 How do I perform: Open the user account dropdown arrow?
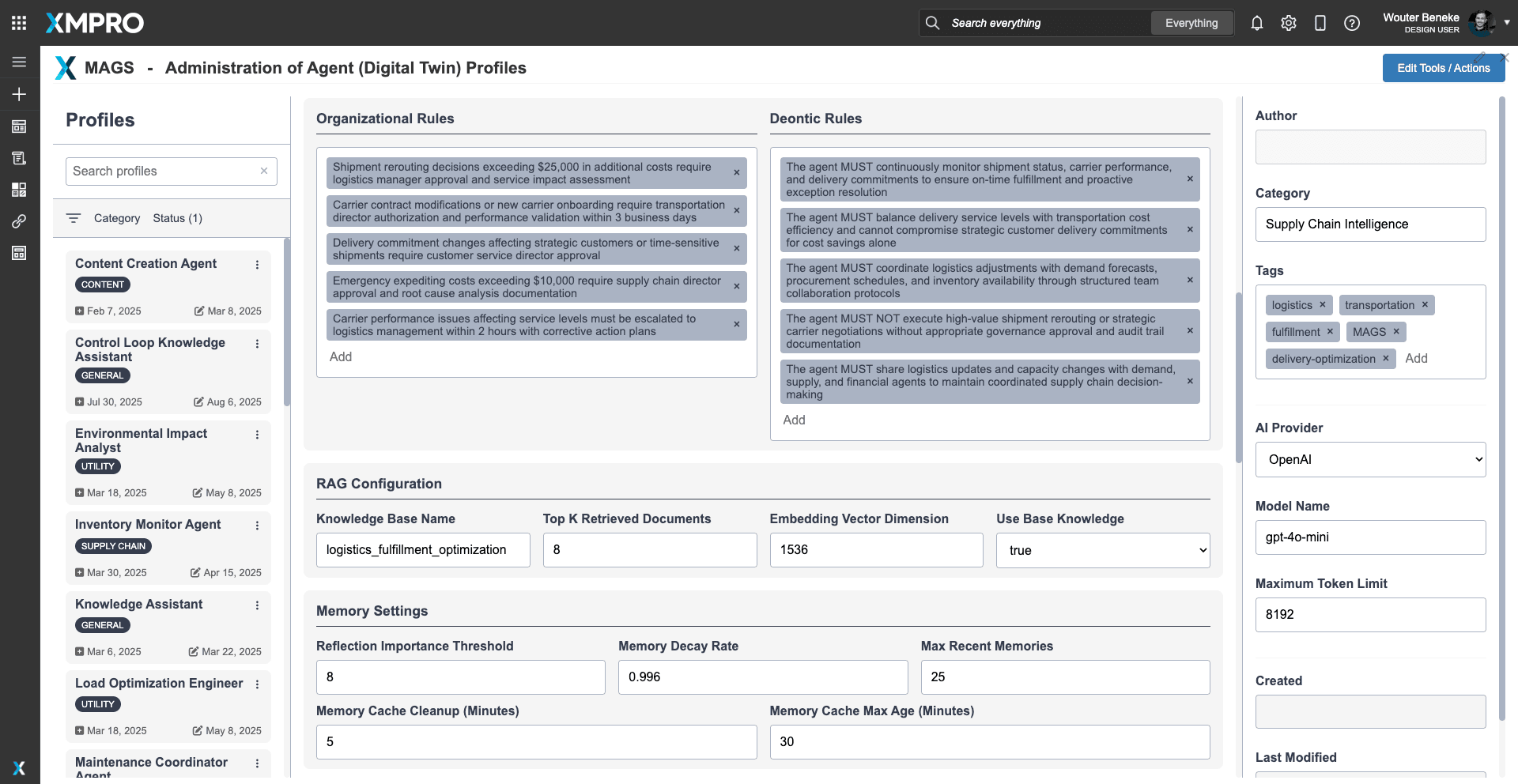click(1507, 23)
